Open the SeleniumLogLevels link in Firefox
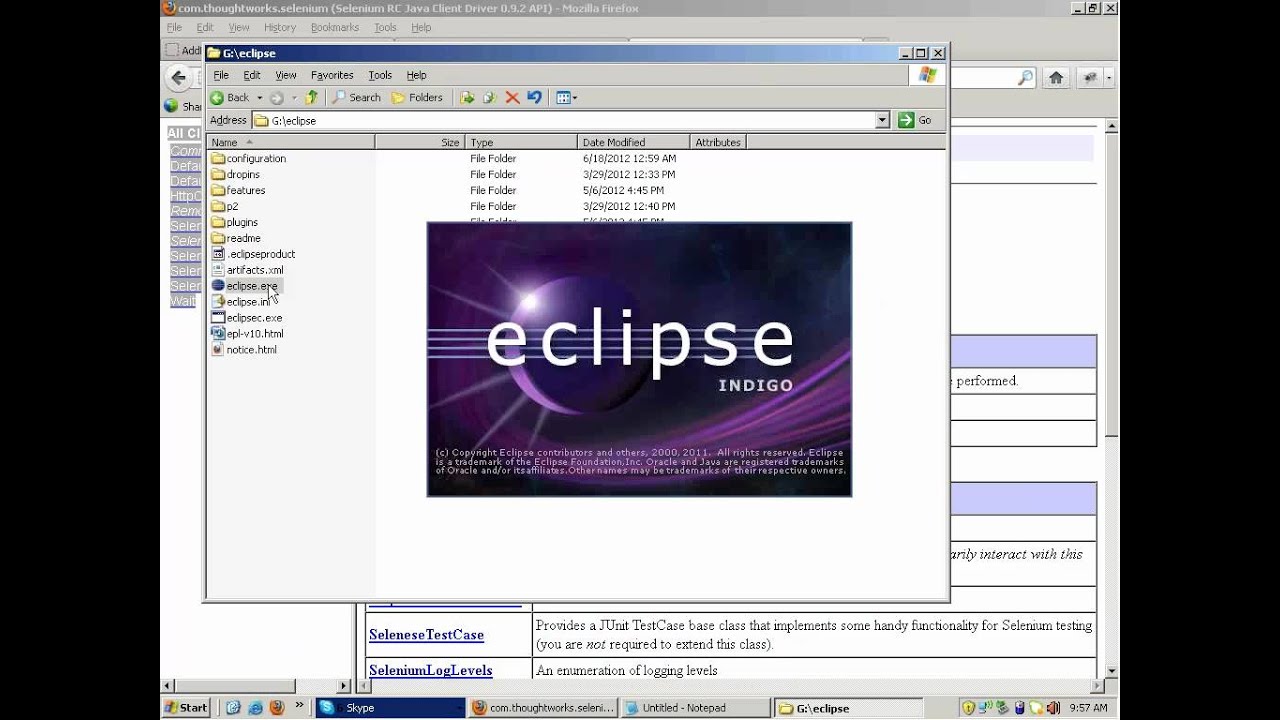Screen dimensions: 1280x720 [x=430, y=670]
